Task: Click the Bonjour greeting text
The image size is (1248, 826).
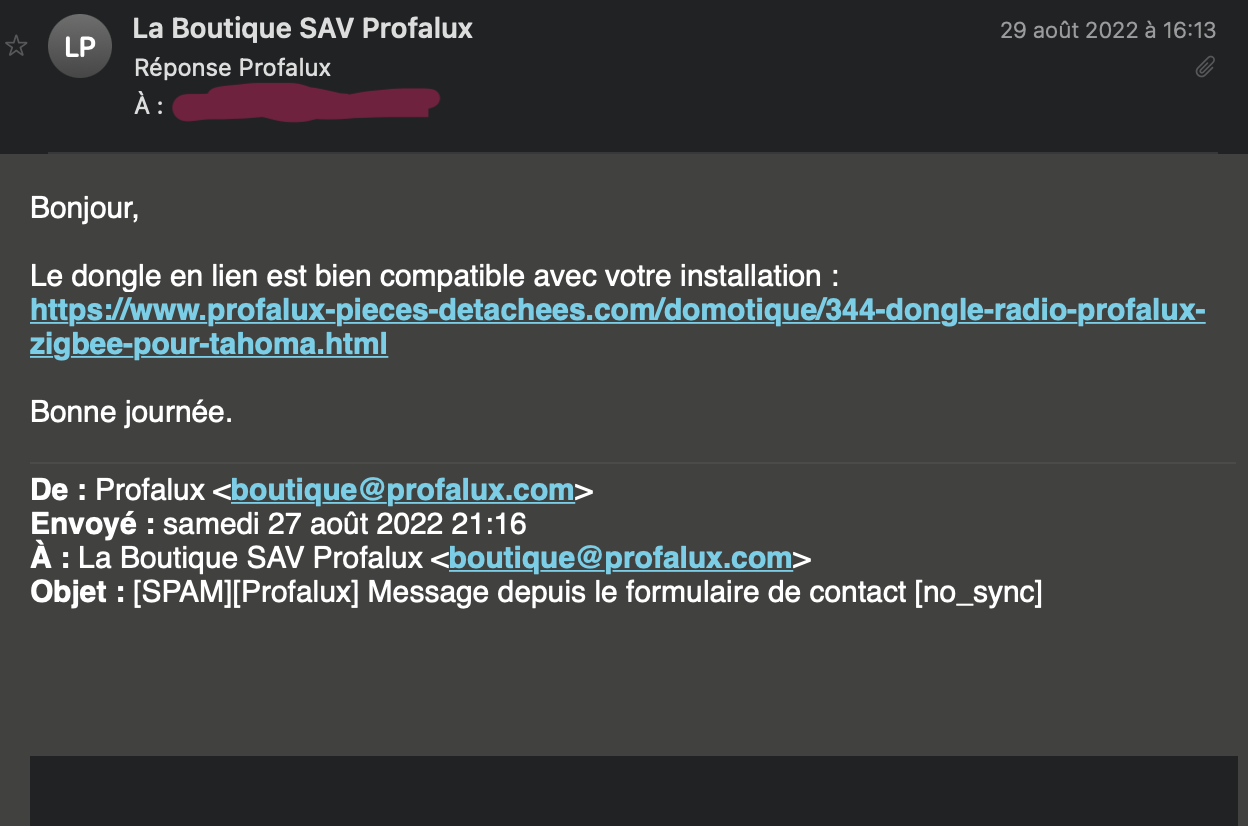Action: (x=85, y=207)
